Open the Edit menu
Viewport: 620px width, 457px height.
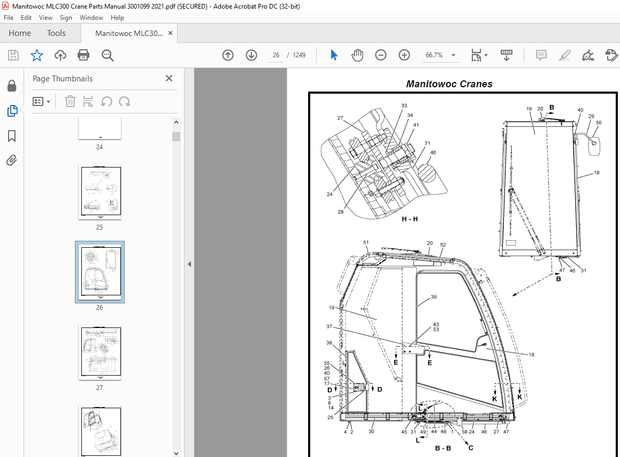click(26, 18)
